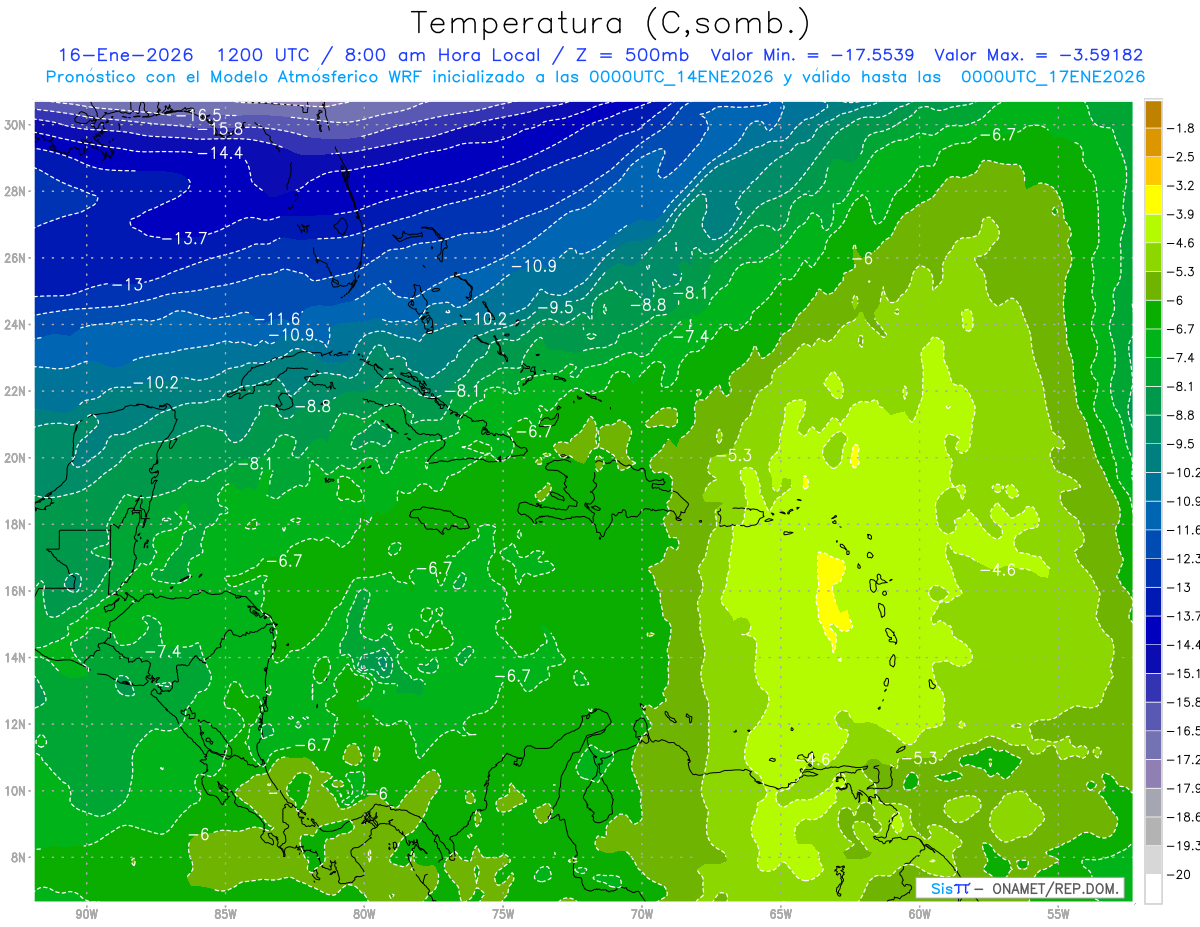
Task: Click the legend value "-1.8"
Action: 1181,128
